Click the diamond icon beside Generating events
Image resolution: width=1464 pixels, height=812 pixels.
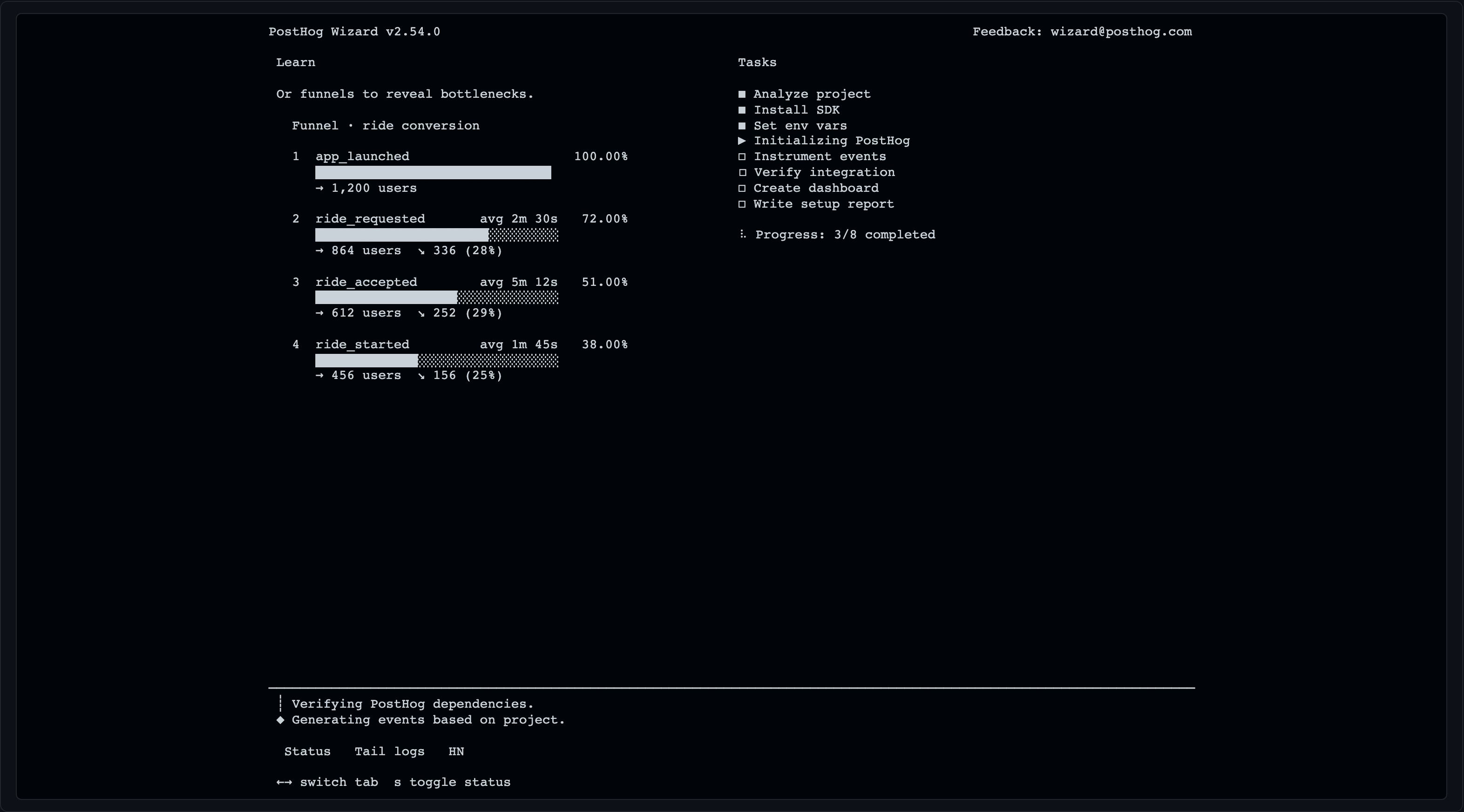click(280, 719)
